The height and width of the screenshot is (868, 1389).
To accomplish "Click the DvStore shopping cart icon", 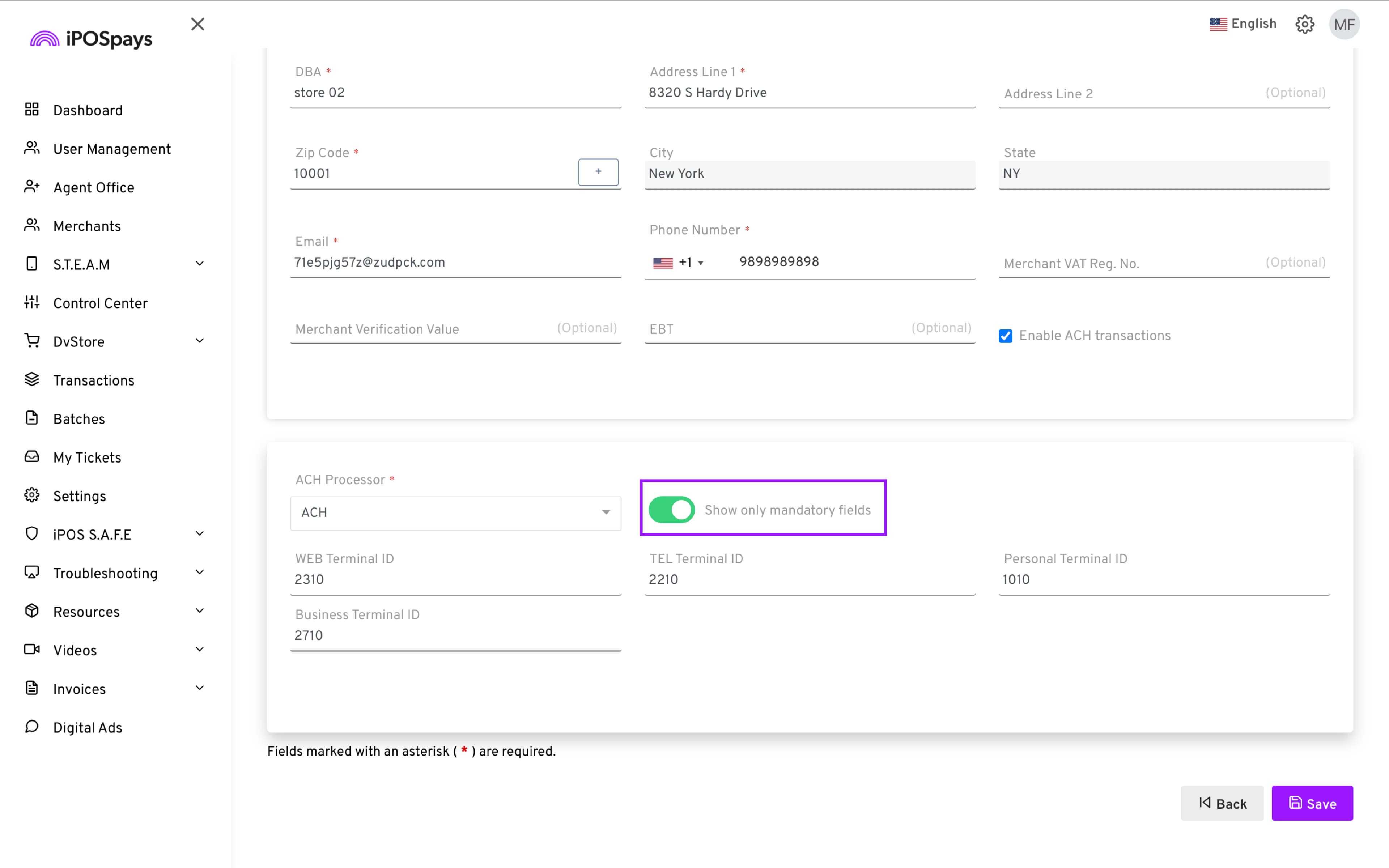I will point(32,341).
